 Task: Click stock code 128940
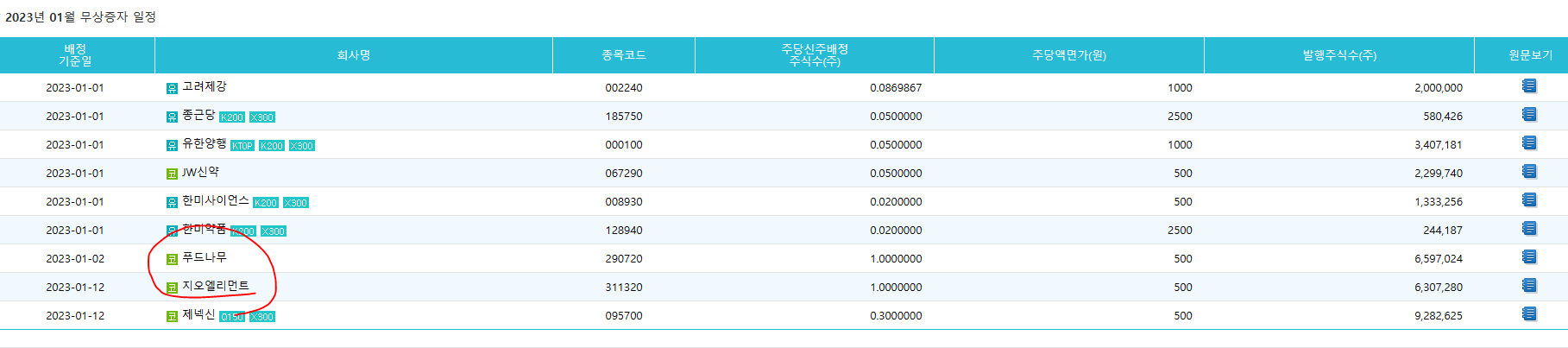tap(624, 231)
